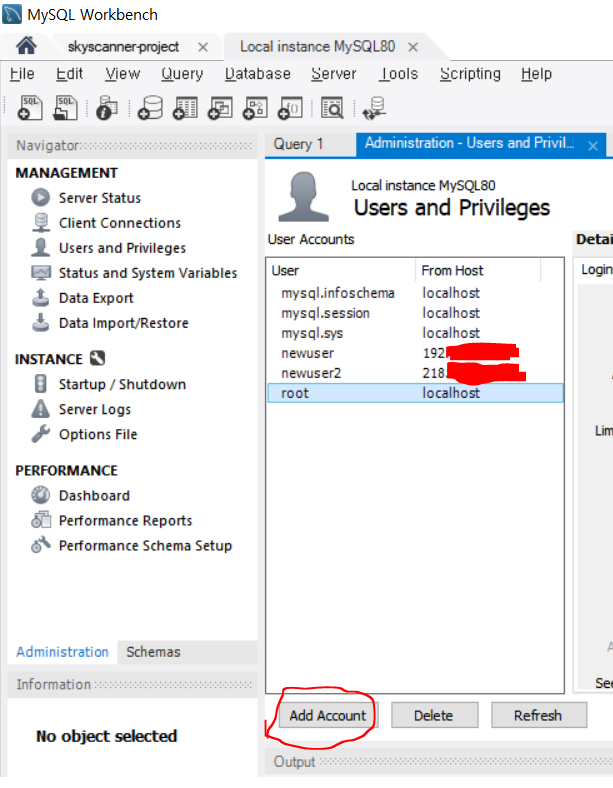The height and width of the screenshot is (788, 613).
Task: Create new stored procedure toolbar icon
Action: pyautogui.click(x=255, y=108)
